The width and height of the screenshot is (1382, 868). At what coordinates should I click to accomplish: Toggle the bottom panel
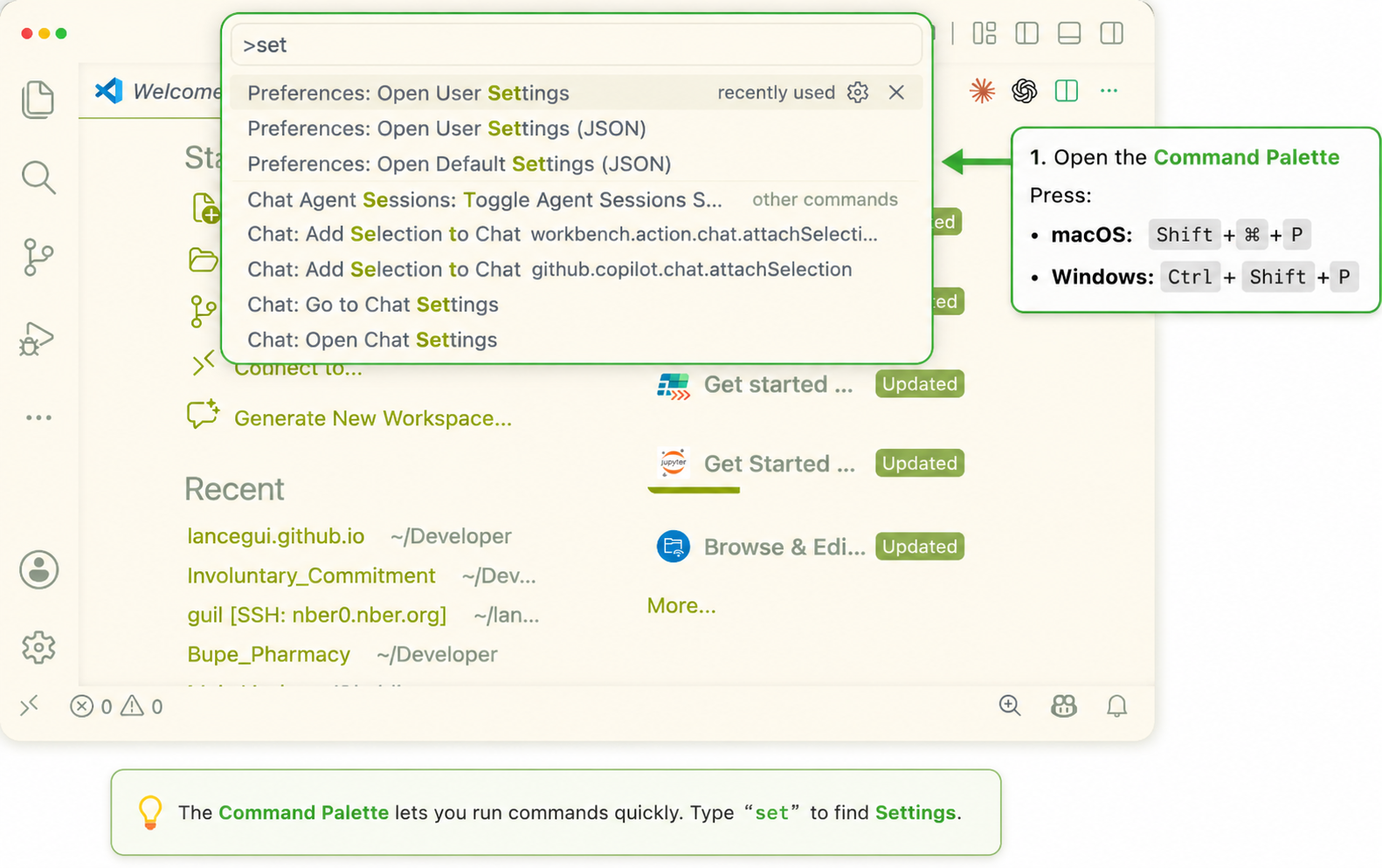1069,33
